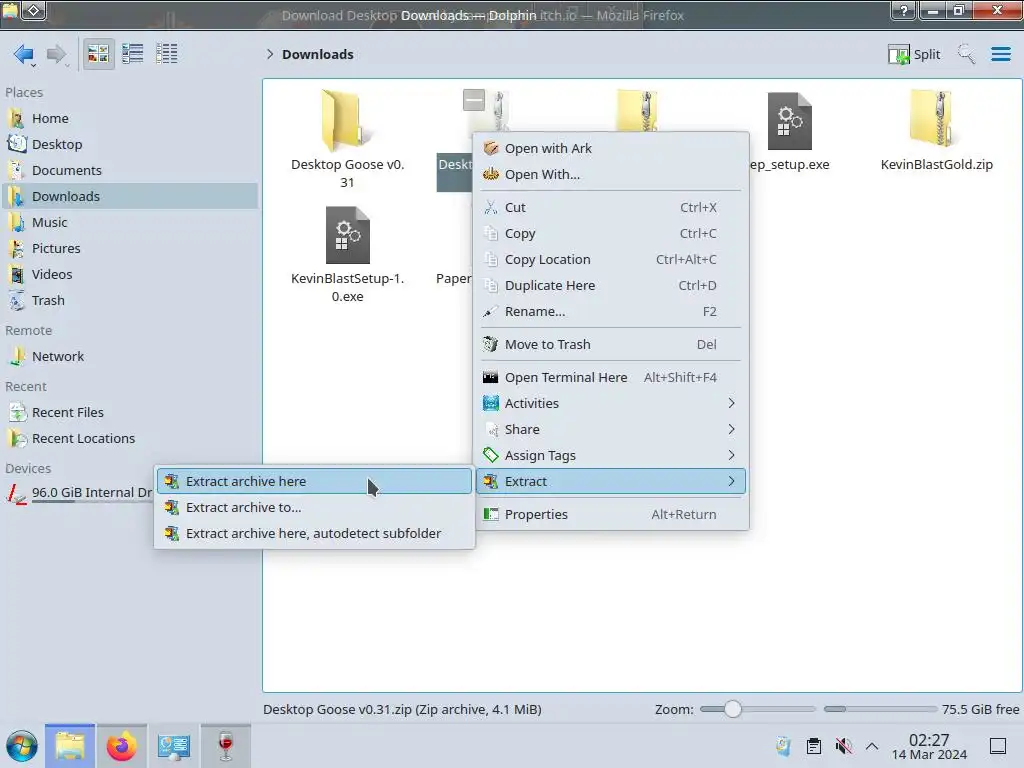This screenshot has height=768, width=1024.
Task: Open Properties from context menu
Action: coord(612,515)
